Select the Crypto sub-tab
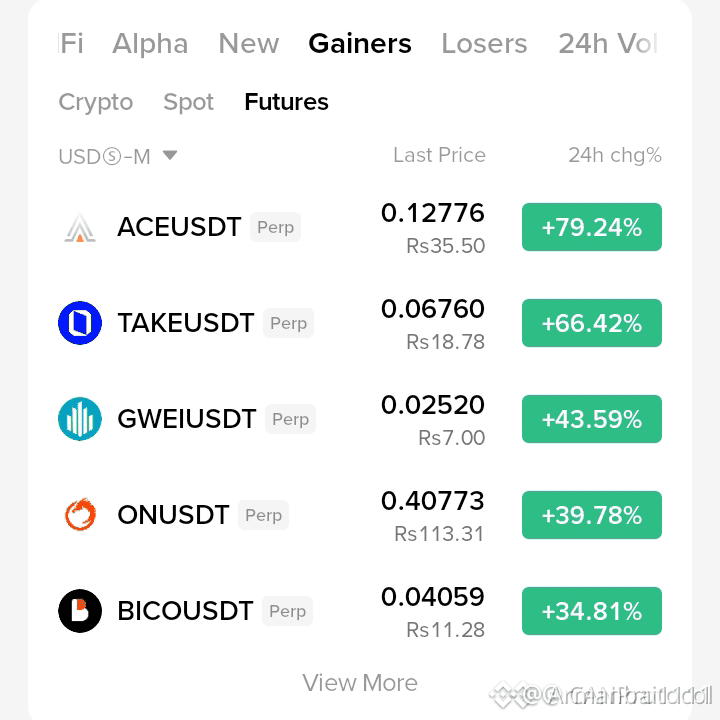The image size is (720, 720). pyautogui.click(x=96, y=102)
